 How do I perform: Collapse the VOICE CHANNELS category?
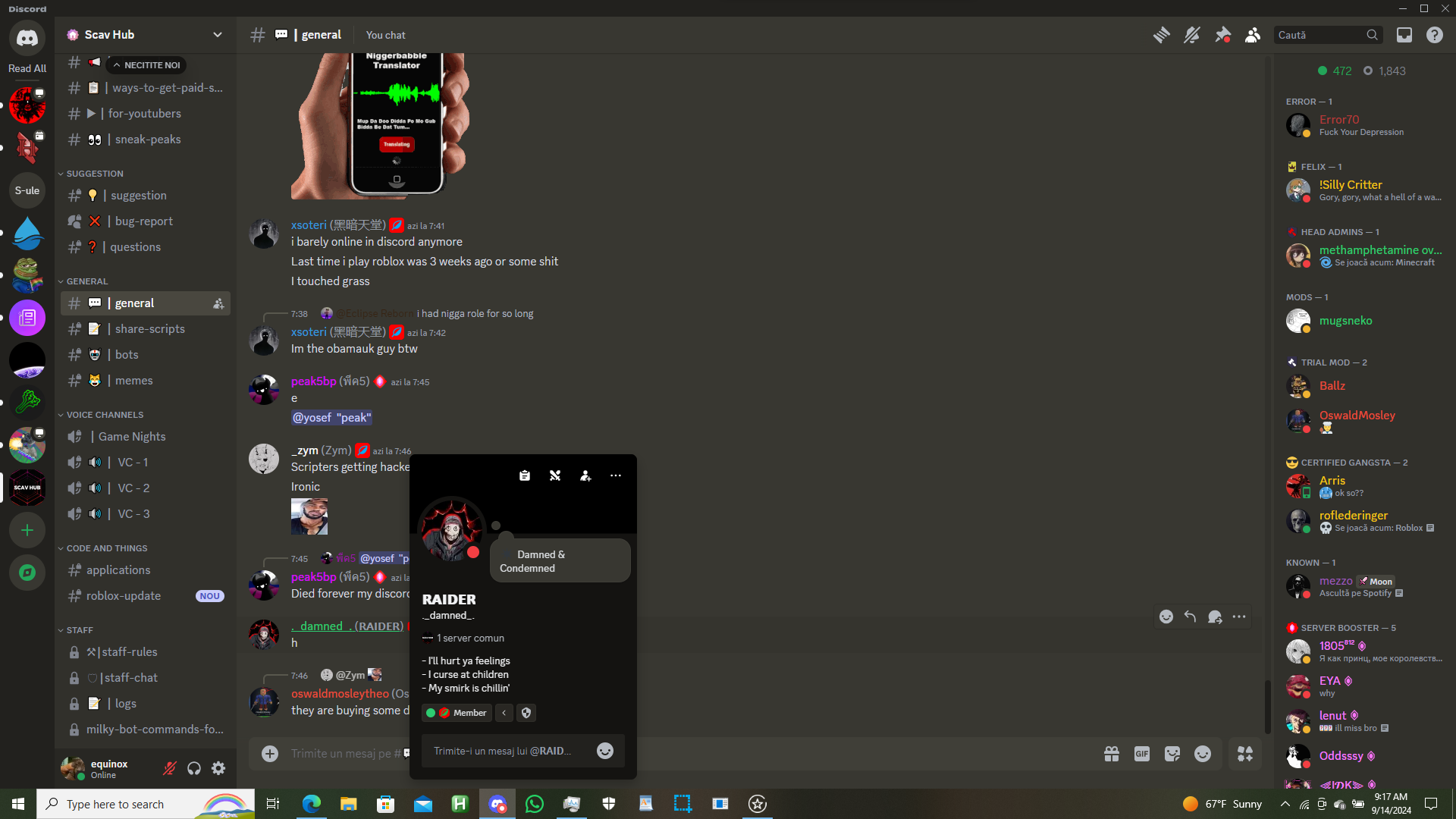(x=105, y=415)
